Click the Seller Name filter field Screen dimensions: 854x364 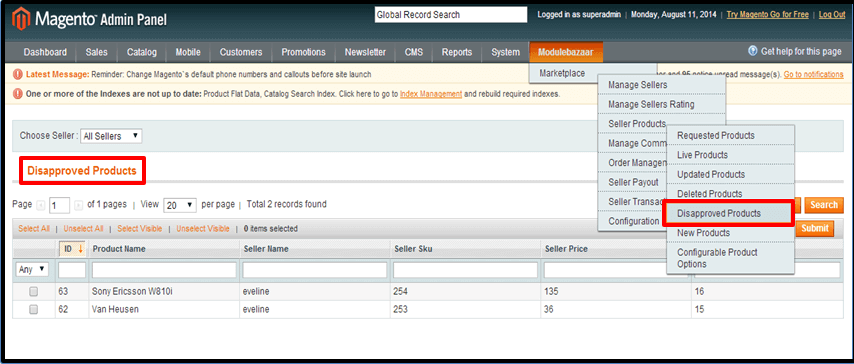(315, 269)
